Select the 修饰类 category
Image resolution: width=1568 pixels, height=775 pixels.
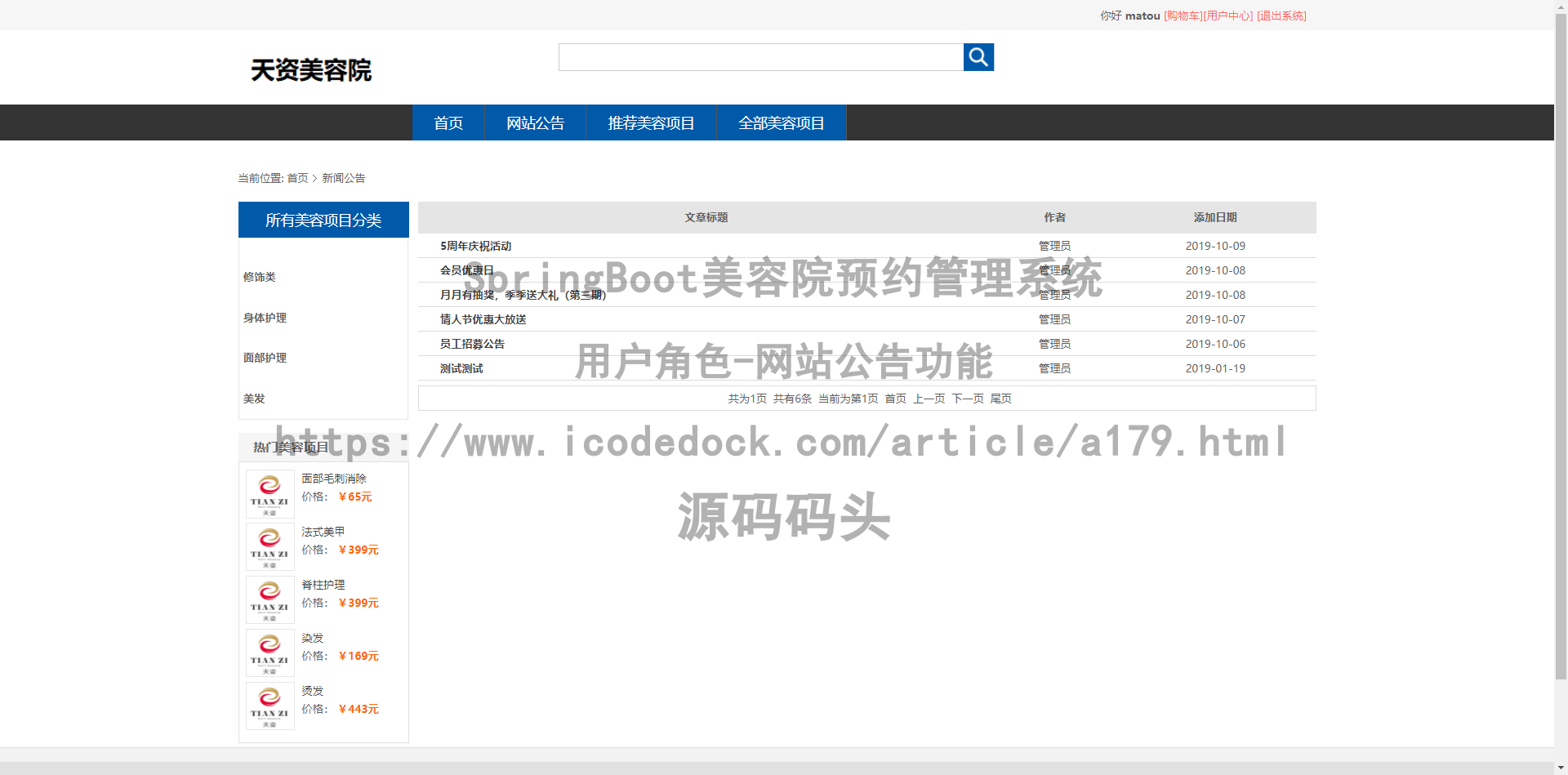tap(260, 277)
